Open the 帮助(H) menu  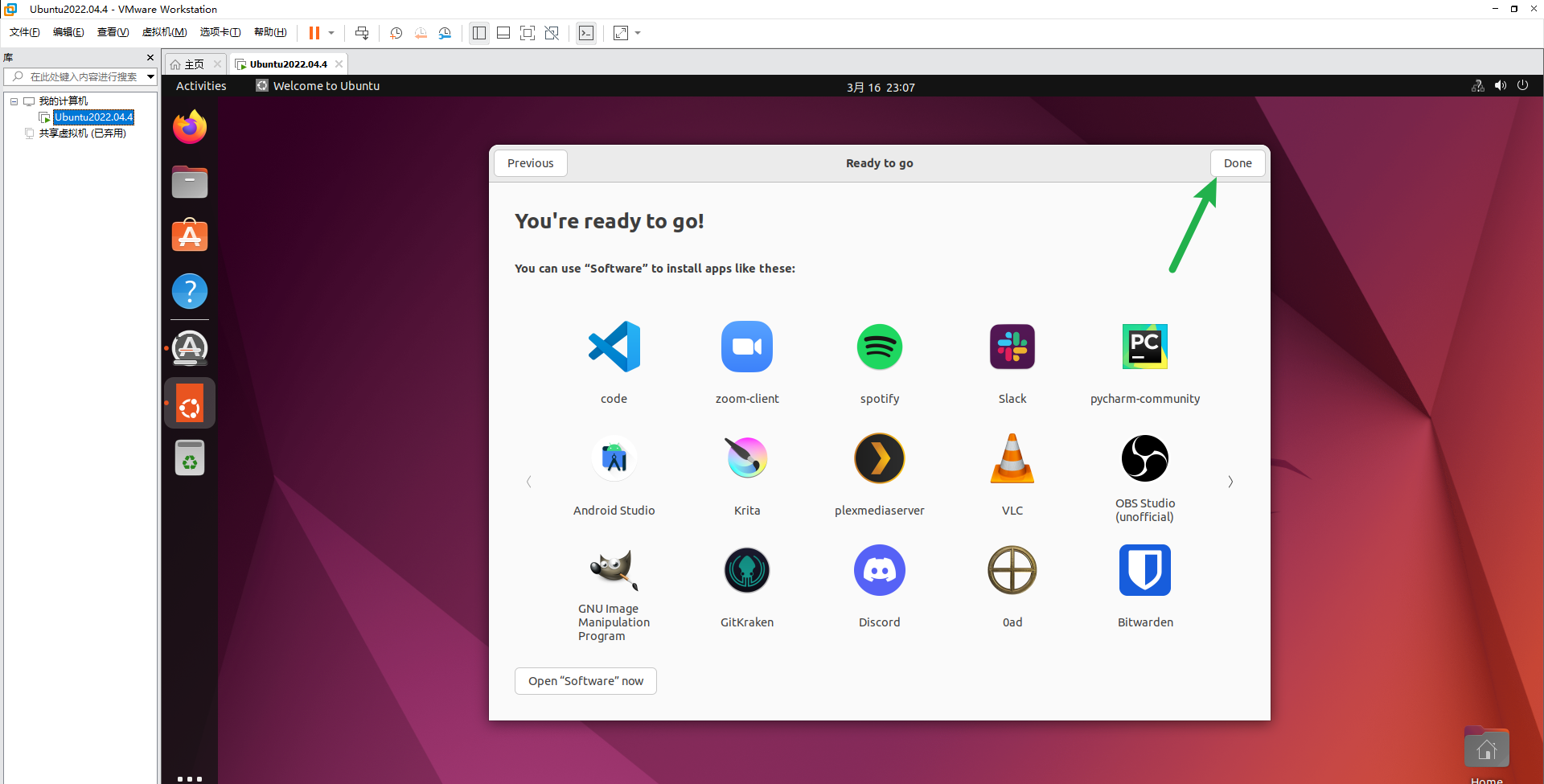point(270,32)
